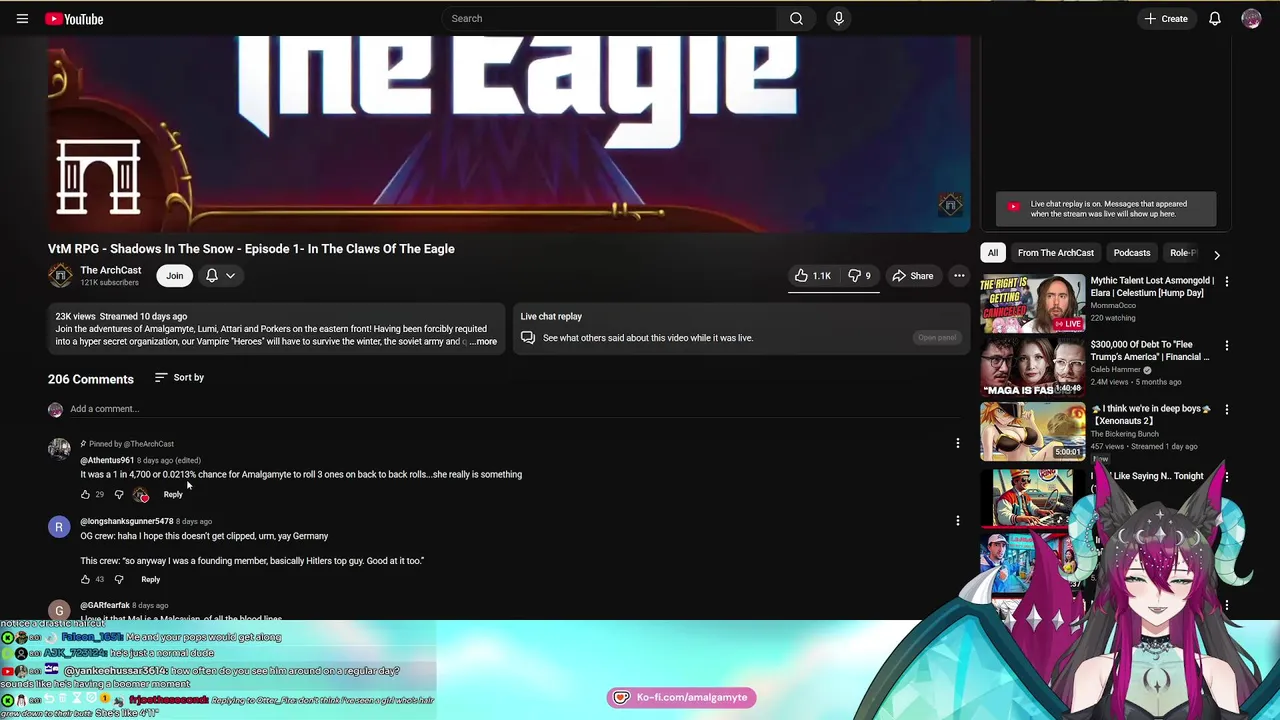The height and width of the screenshot is (720, 1280).
Task: Open the Like Saying N.. Tonight video options
Action: click(1227, 477)
